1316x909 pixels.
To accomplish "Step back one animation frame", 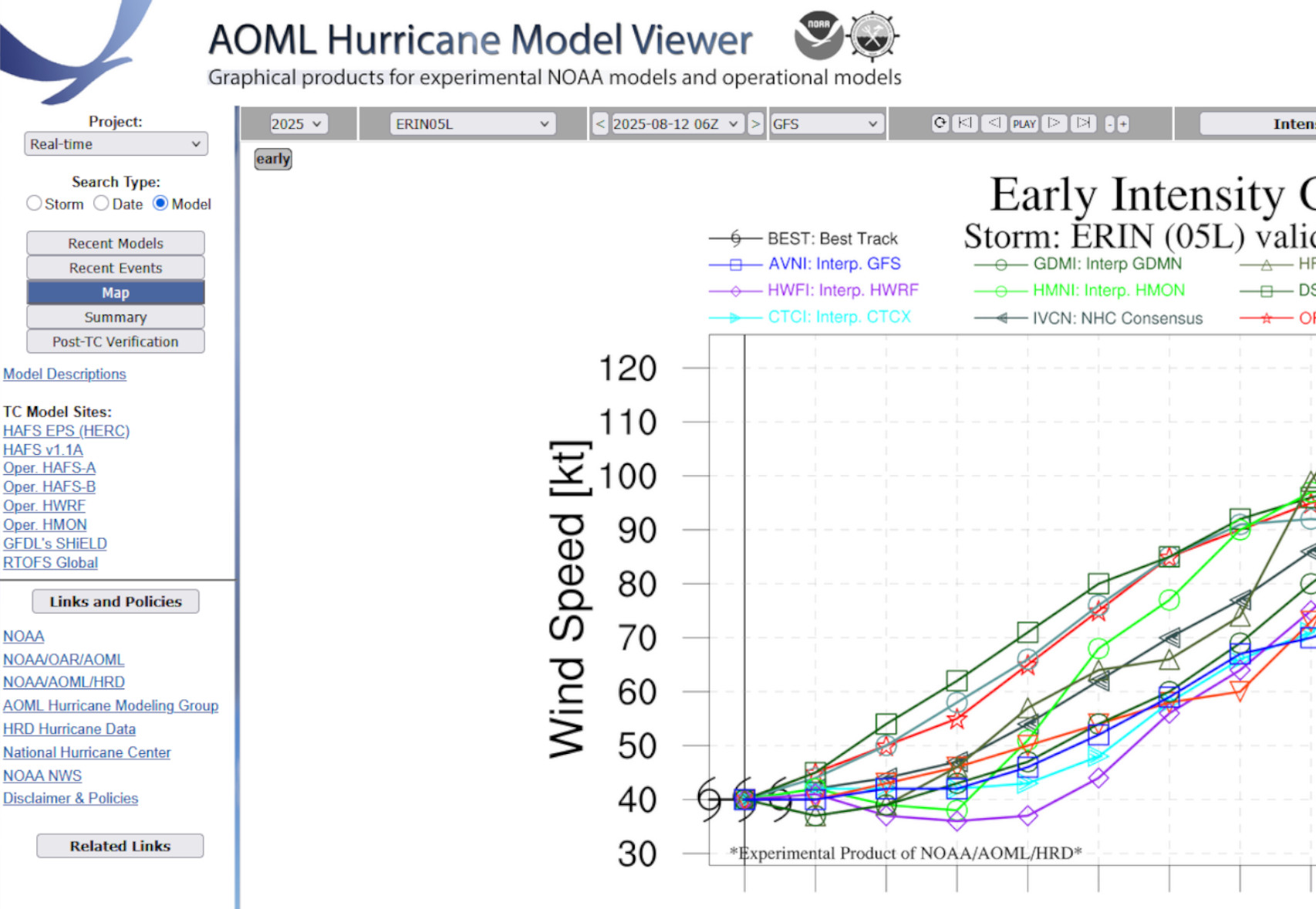I will [994, 123].
